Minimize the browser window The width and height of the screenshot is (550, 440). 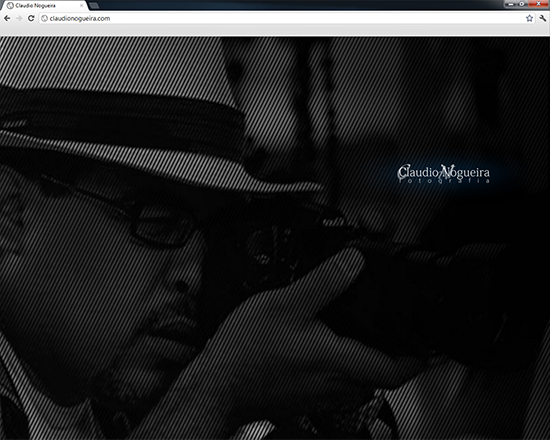511,4
